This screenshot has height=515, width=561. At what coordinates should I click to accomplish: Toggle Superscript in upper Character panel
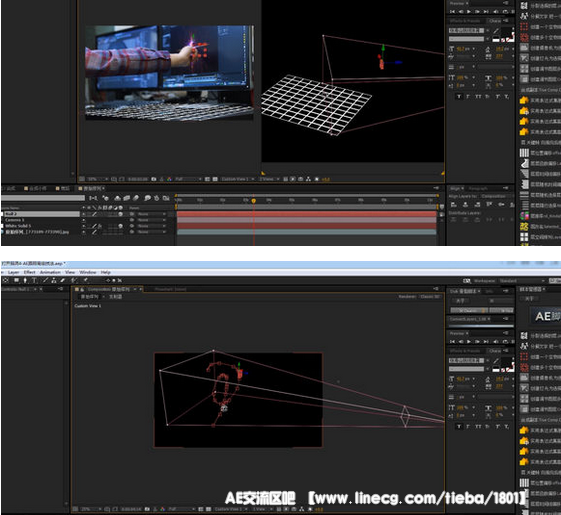pos(497,97)
